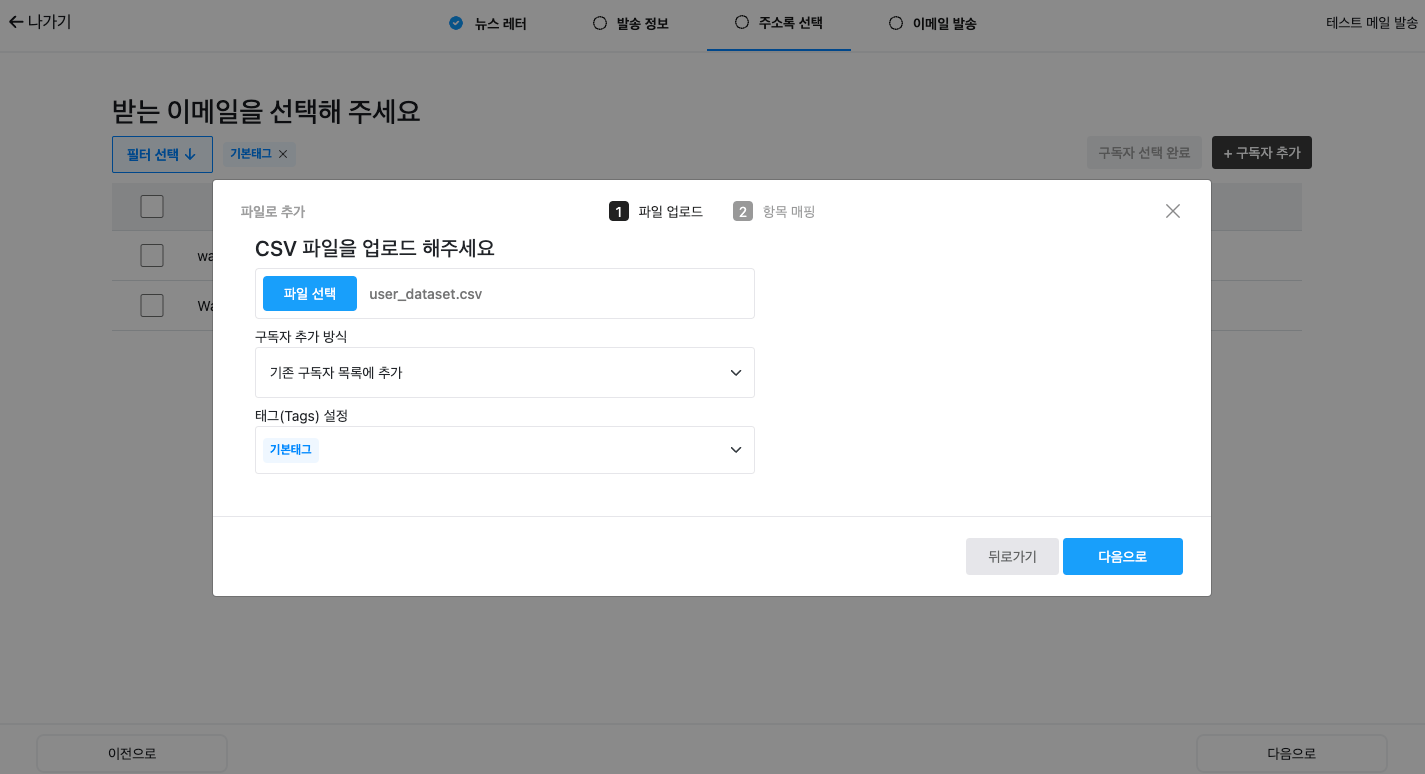Image resolution: width=1425 pixels, height=774 pixels.
Task: Switch to the 주소록 선택 step
Action: pyautogui.click(x=779, y=22)
